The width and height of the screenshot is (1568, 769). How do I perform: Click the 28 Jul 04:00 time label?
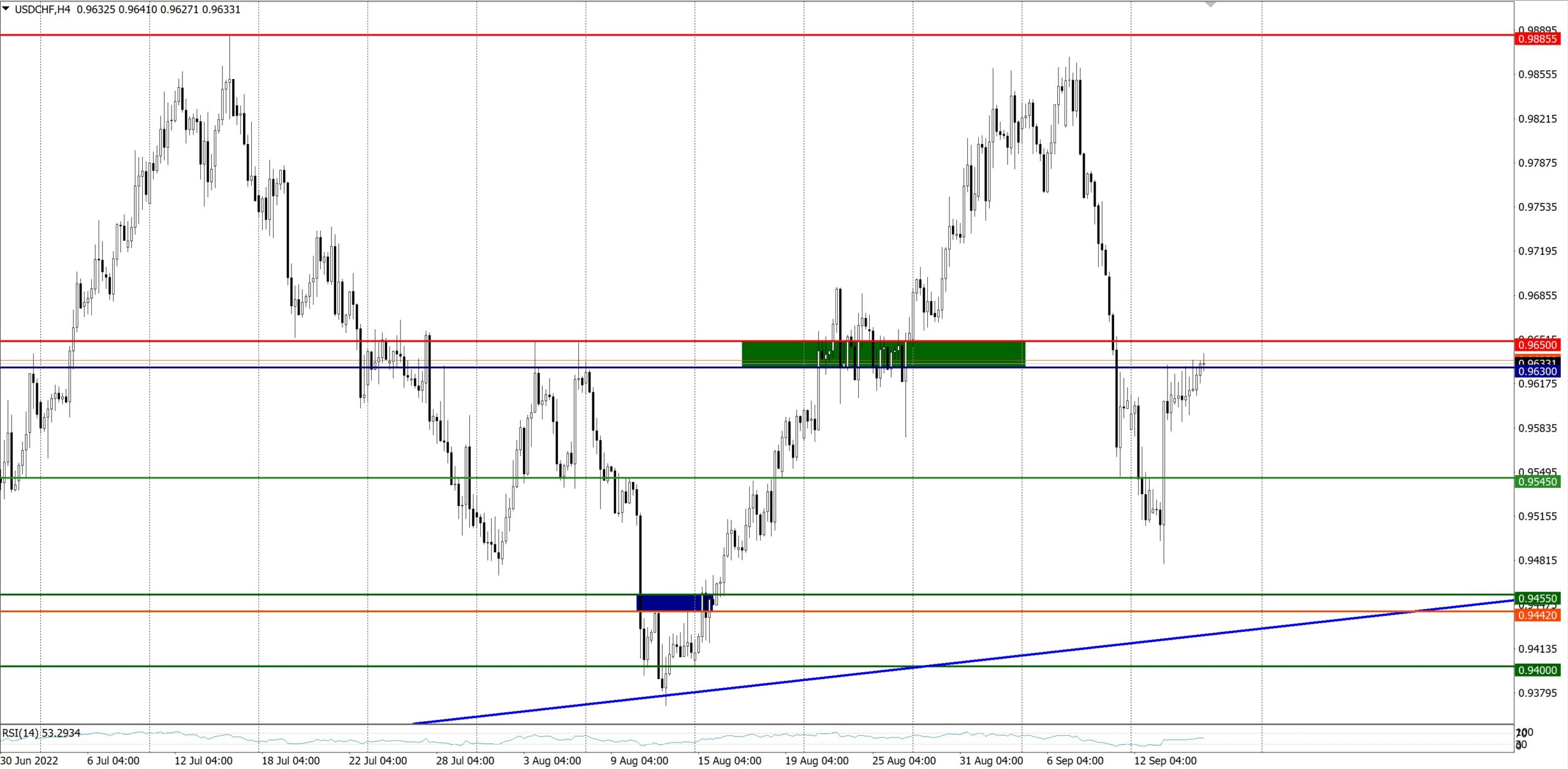[x=466, y=760]
